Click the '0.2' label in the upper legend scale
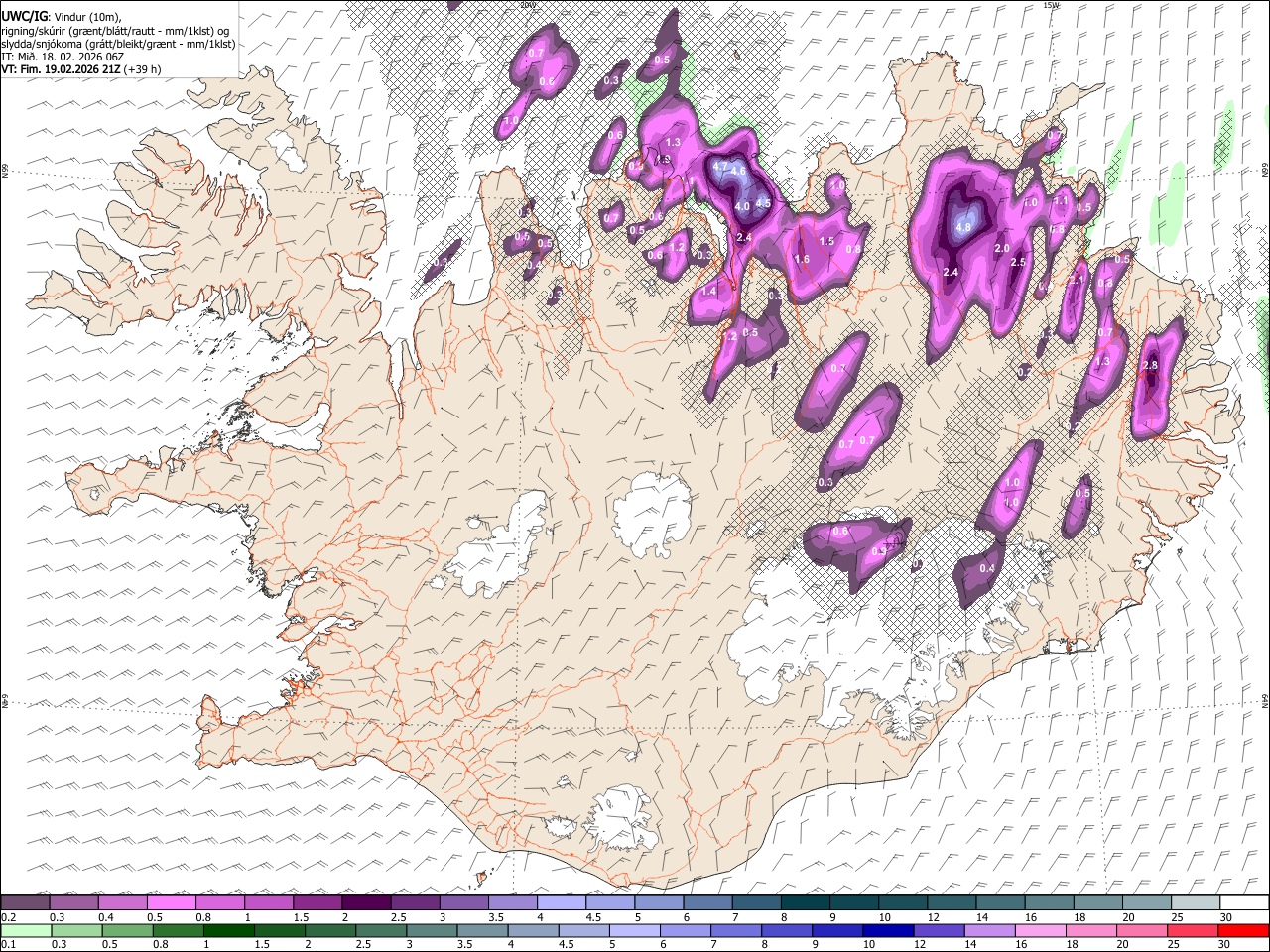Viewport: 1270px width, 952px height. click(8, 917)
